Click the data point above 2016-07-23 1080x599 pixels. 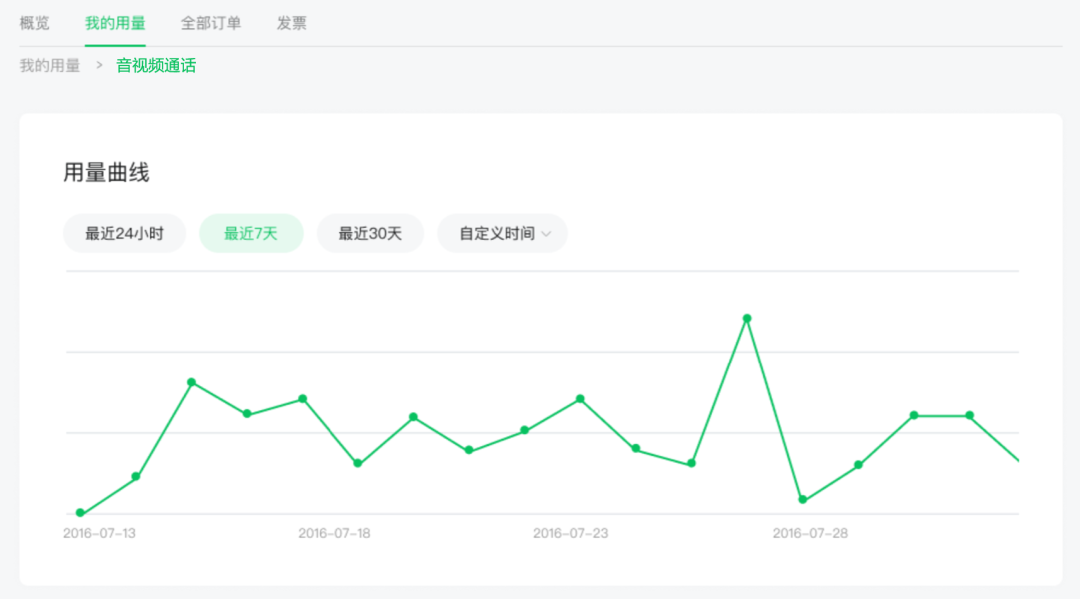point(578,399)
